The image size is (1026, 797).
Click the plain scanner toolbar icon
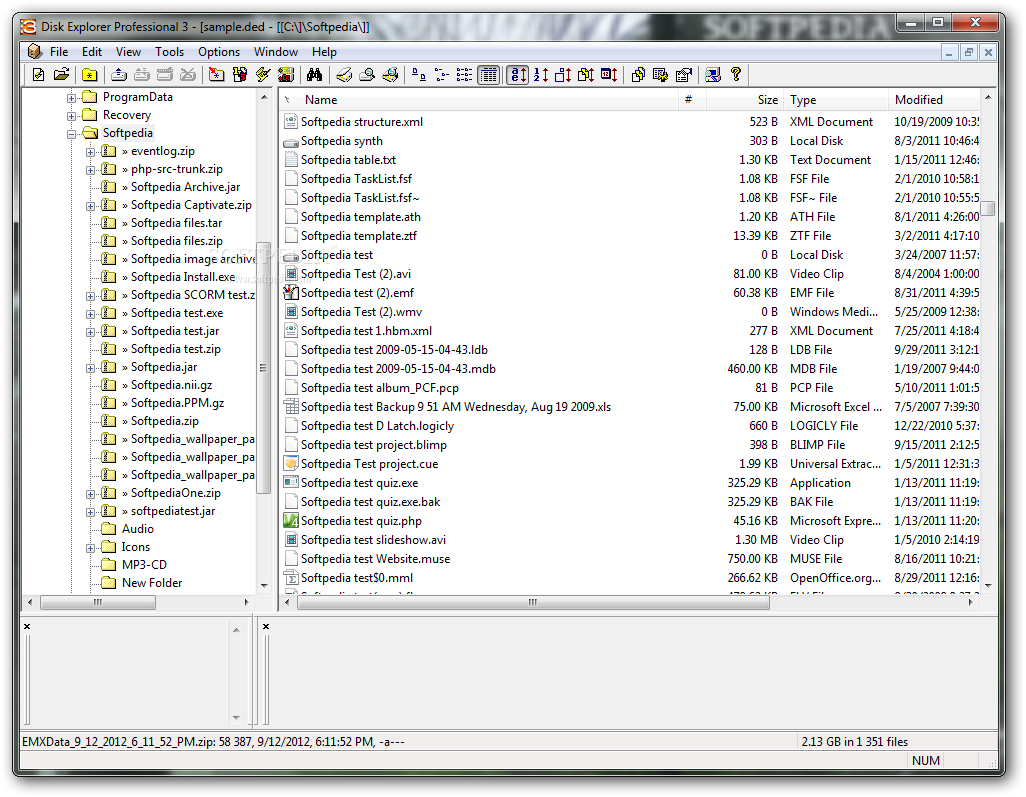pos(344,75)
